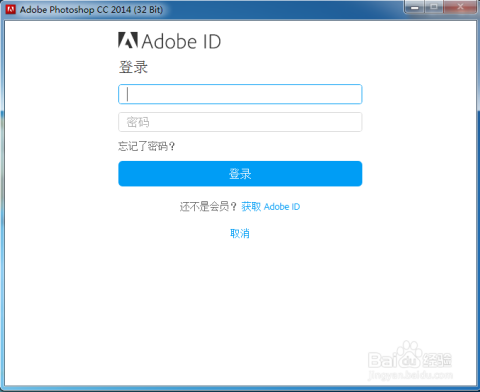Viewport: 480px width, 392px height.
Task: Click the 经验 watermark characters
Action: pyautogui.click(x=437, y=360)
